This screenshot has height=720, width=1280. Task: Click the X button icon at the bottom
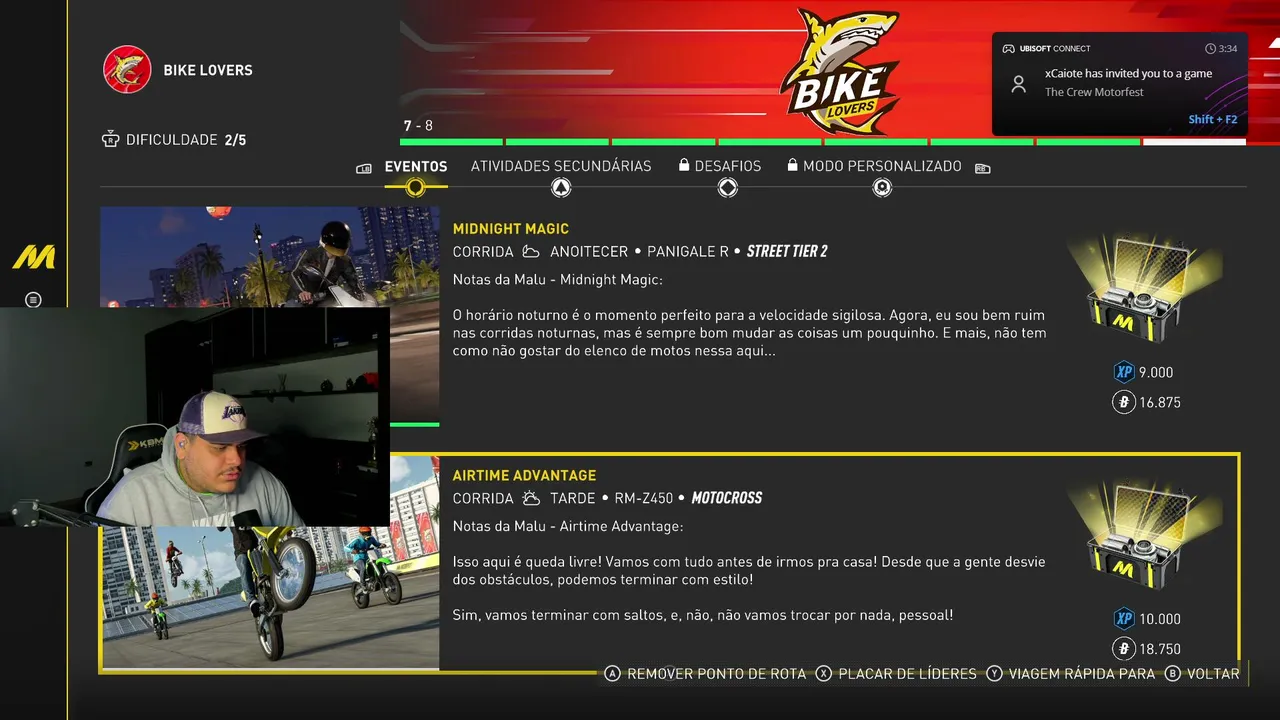coord(824,674)
